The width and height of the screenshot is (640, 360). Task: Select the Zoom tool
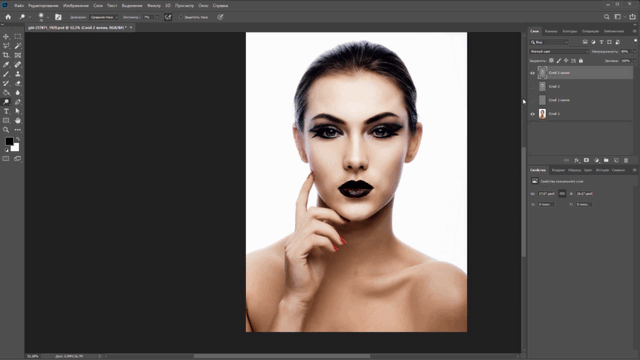tap(6, 130)
